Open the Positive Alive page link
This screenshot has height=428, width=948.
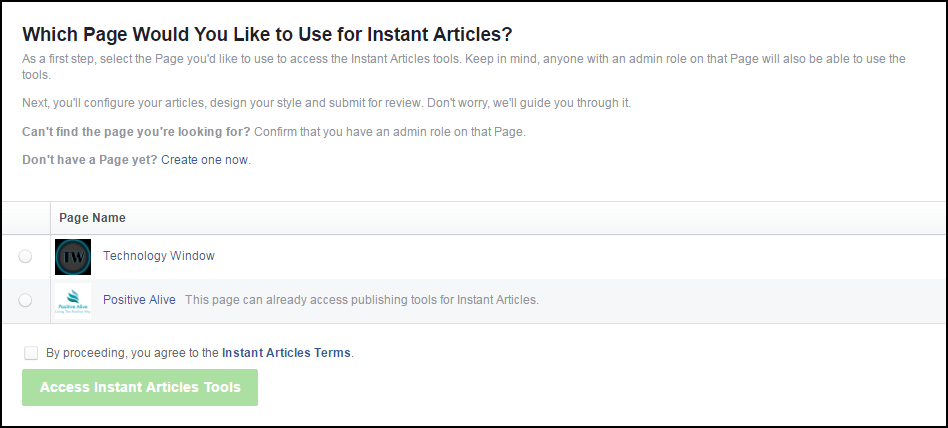coord(139,299)
